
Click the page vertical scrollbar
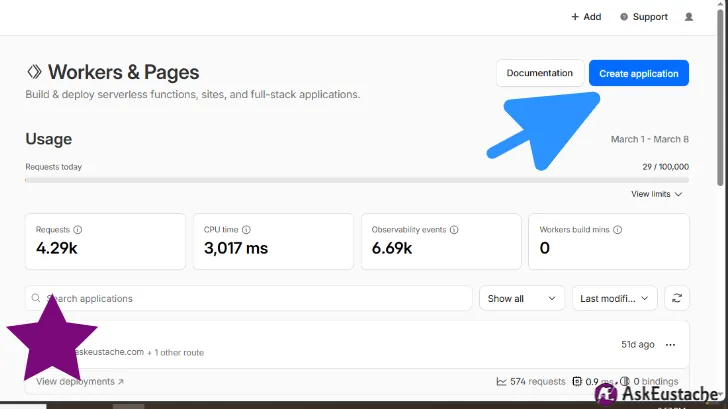[721, 100]
